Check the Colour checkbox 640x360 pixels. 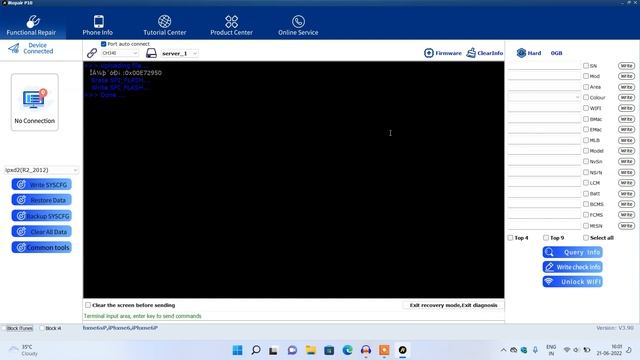pyautogui.click(x=586, y=97)
